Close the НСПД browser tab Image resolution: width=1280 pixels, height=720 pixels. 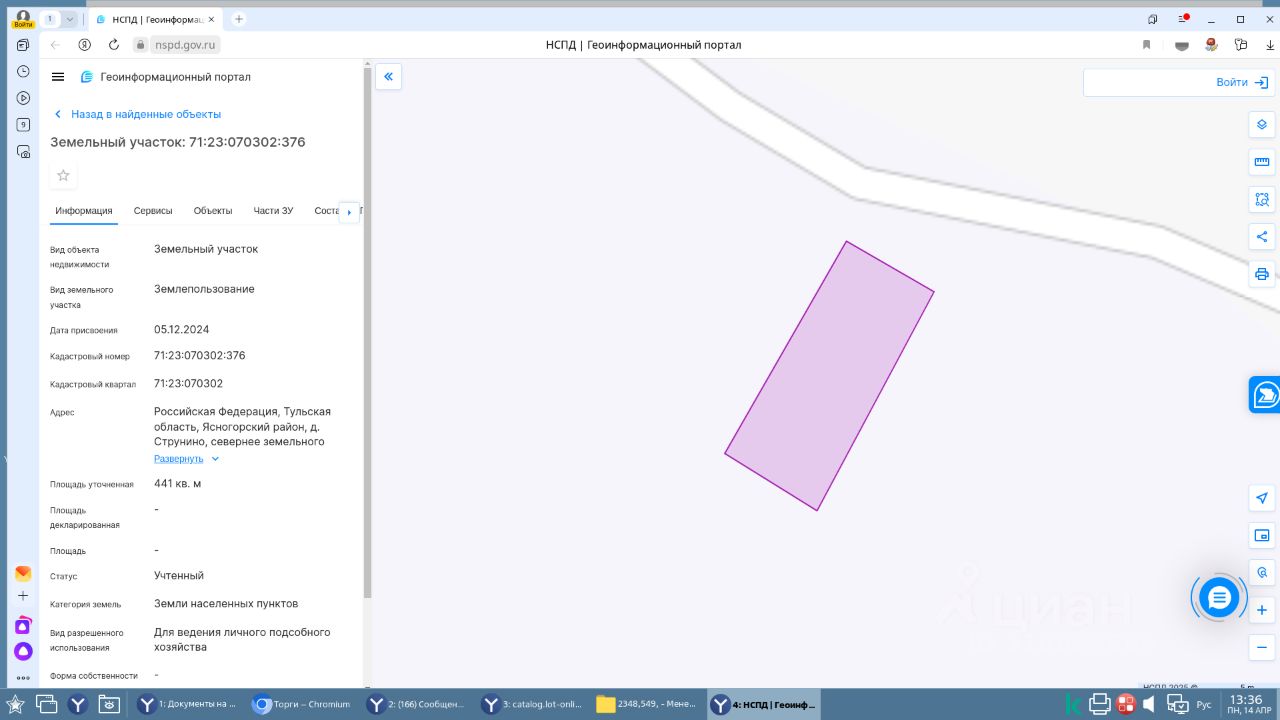pos(211,19)
